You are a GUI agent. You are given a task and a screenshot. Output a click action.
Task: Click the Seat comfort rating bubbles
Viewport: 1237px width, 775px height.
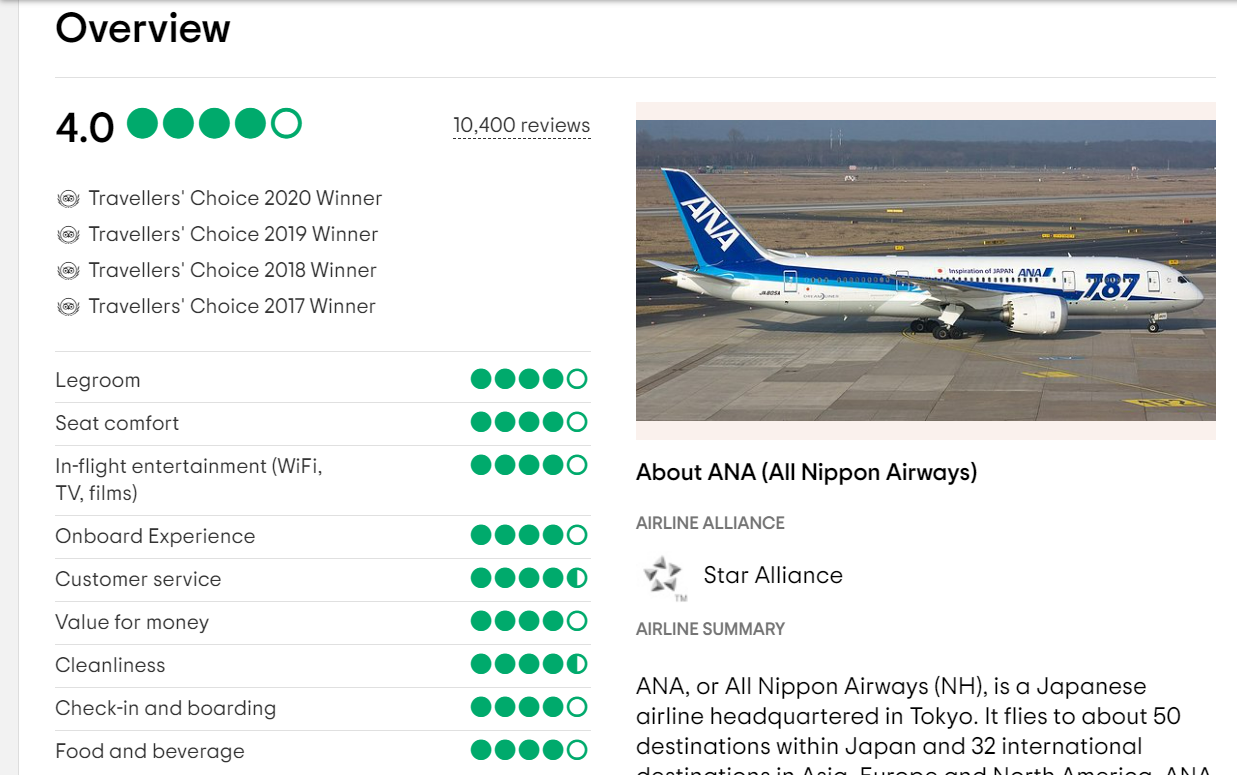point(529,422)
